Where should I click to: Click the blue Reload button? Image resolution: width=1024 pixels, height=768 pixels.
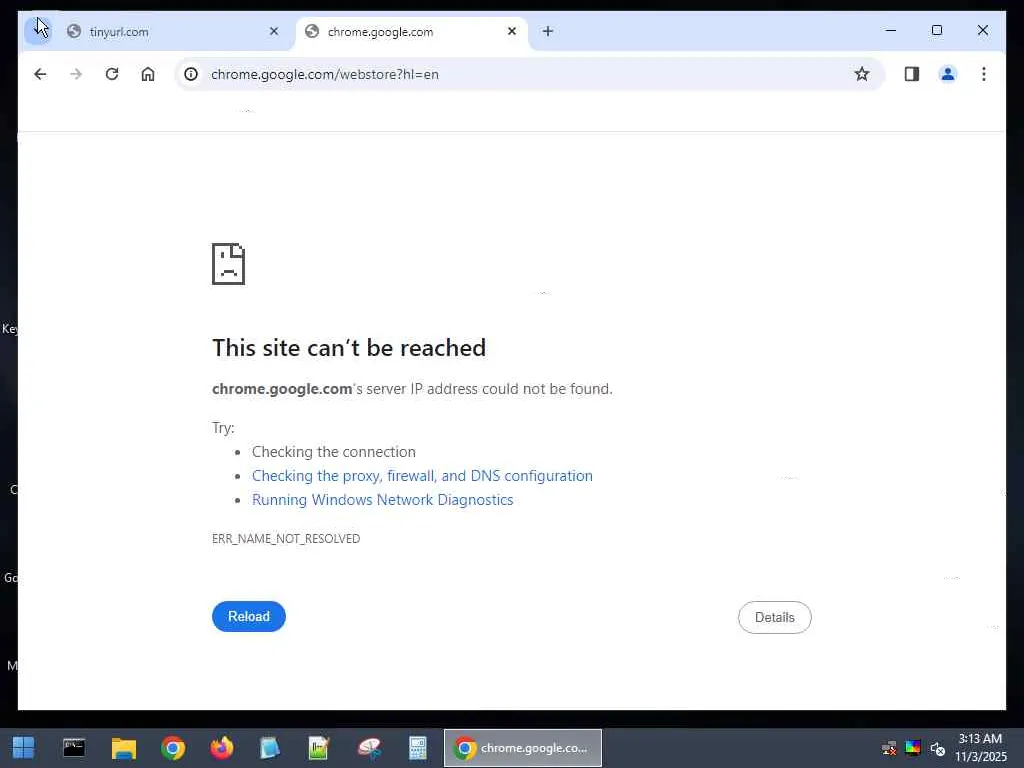[249, 616]
